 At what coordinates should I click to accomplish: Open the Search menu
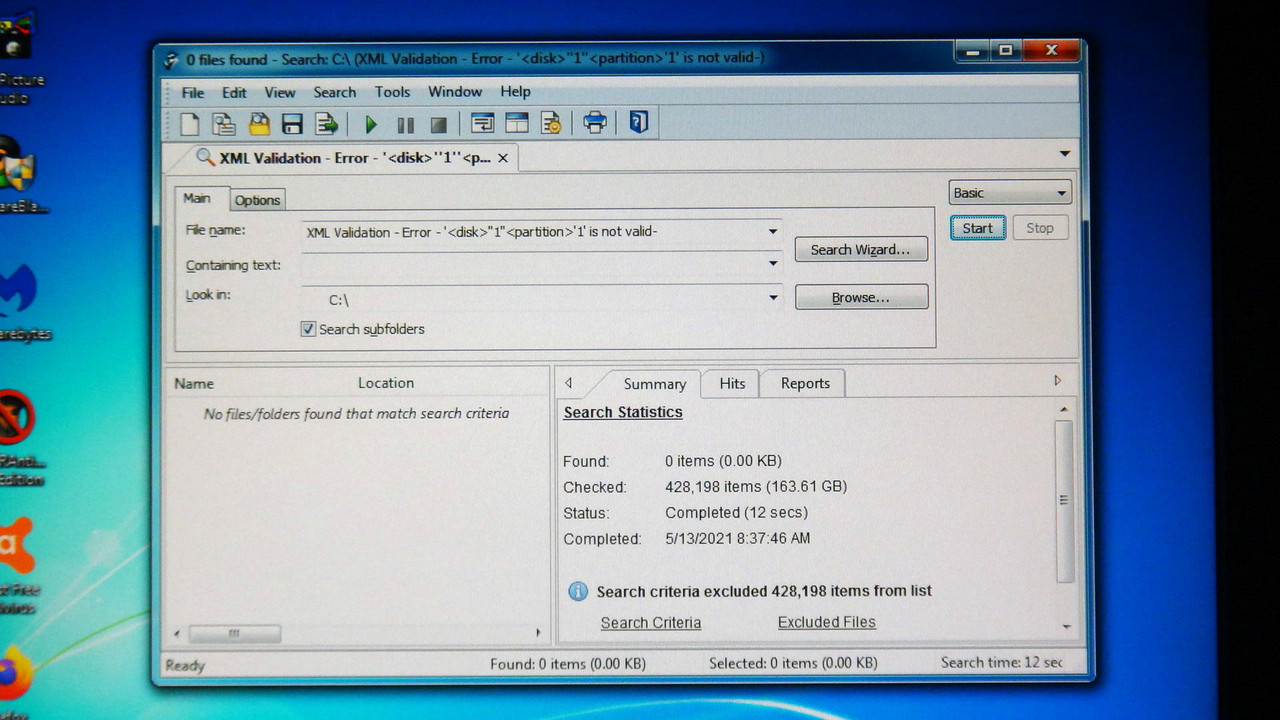(x=334, y=92)
